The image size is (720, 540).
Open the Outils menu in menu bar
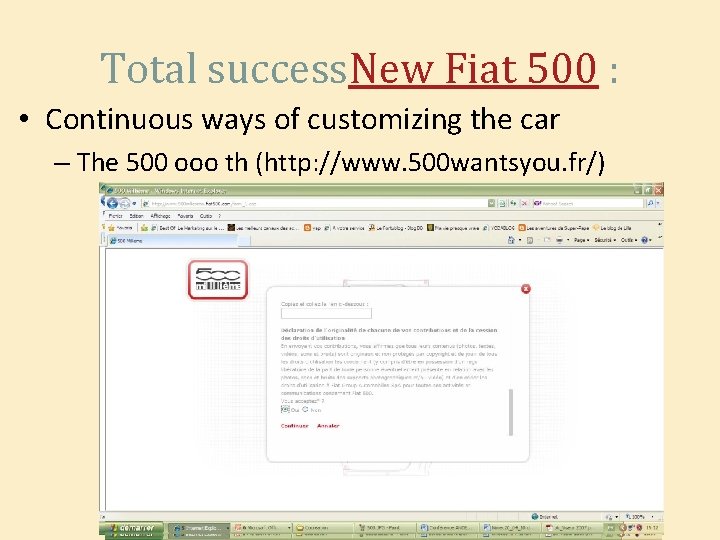coord(206,216)
